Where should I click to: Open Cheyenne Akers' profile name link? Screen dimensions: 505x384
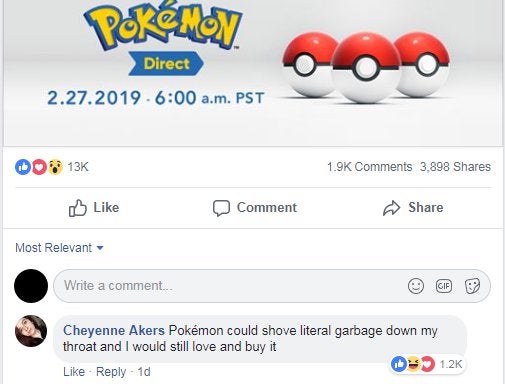pos(114,330)
